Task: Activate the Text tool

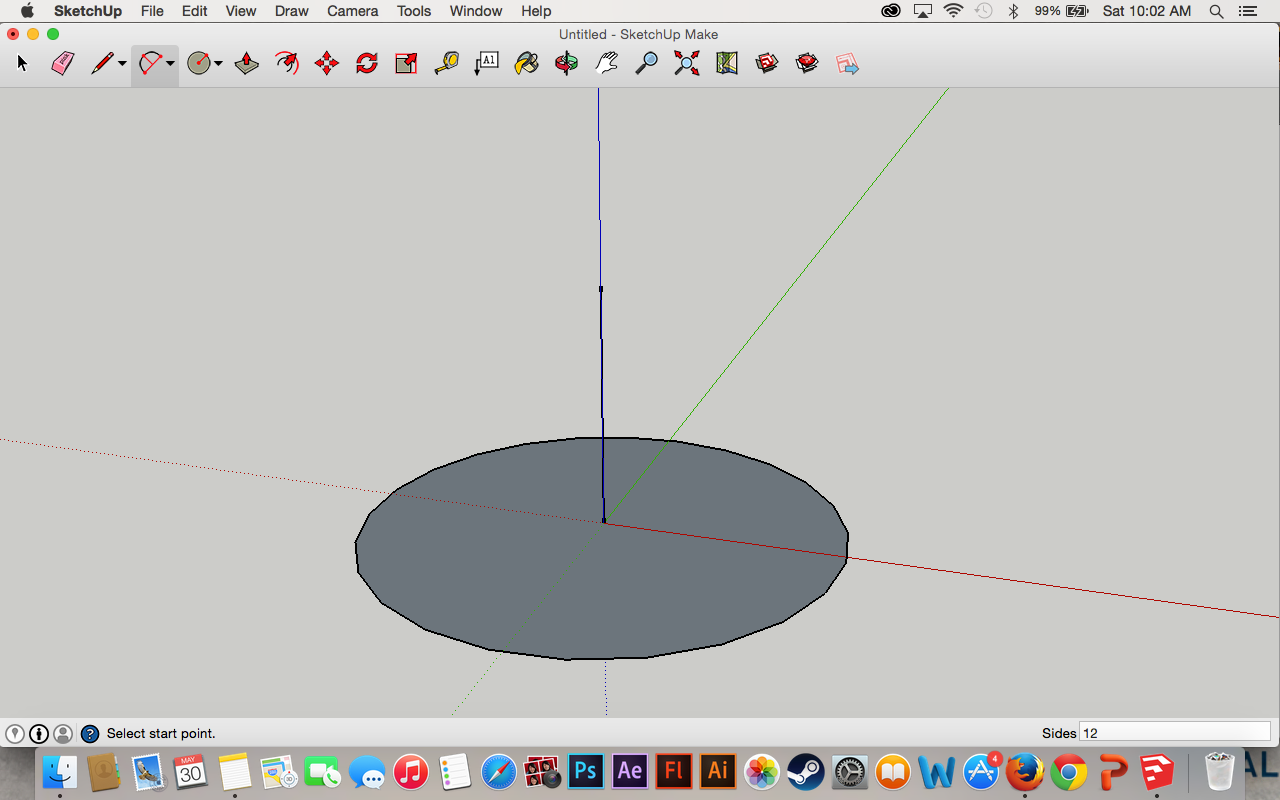Action: (486, 62)
